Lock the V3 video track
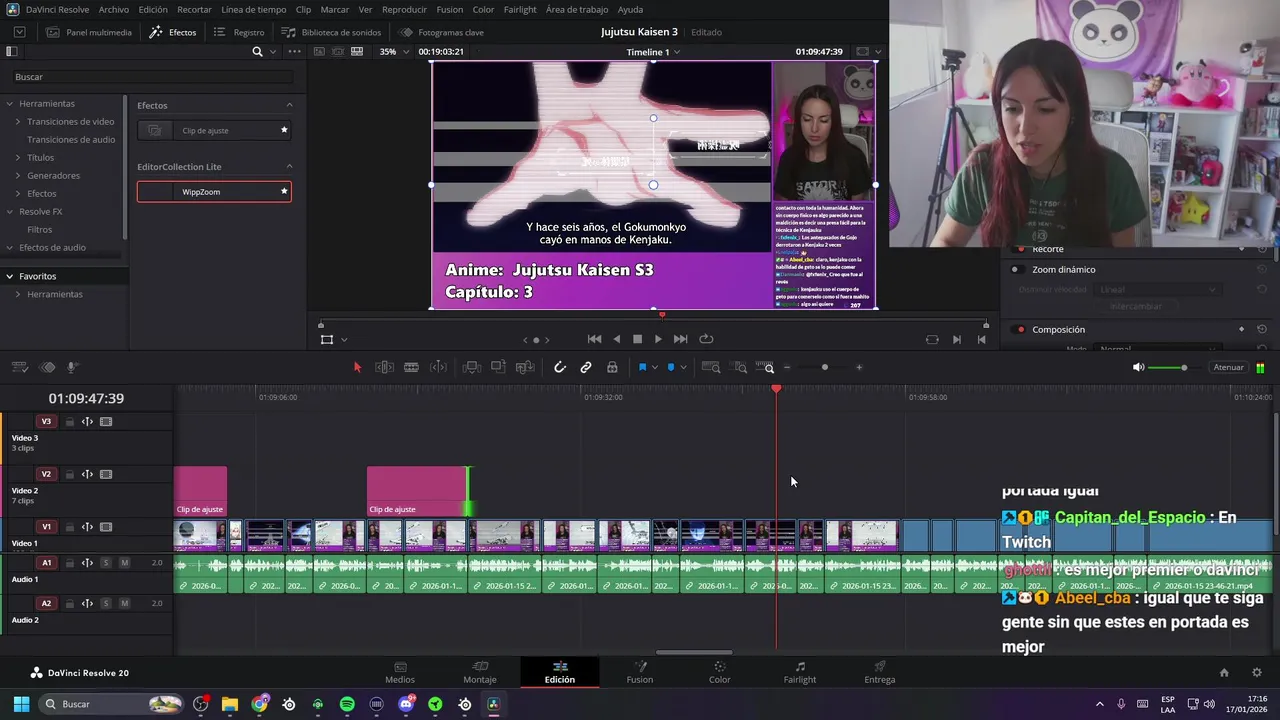 (x=69, y=422)
